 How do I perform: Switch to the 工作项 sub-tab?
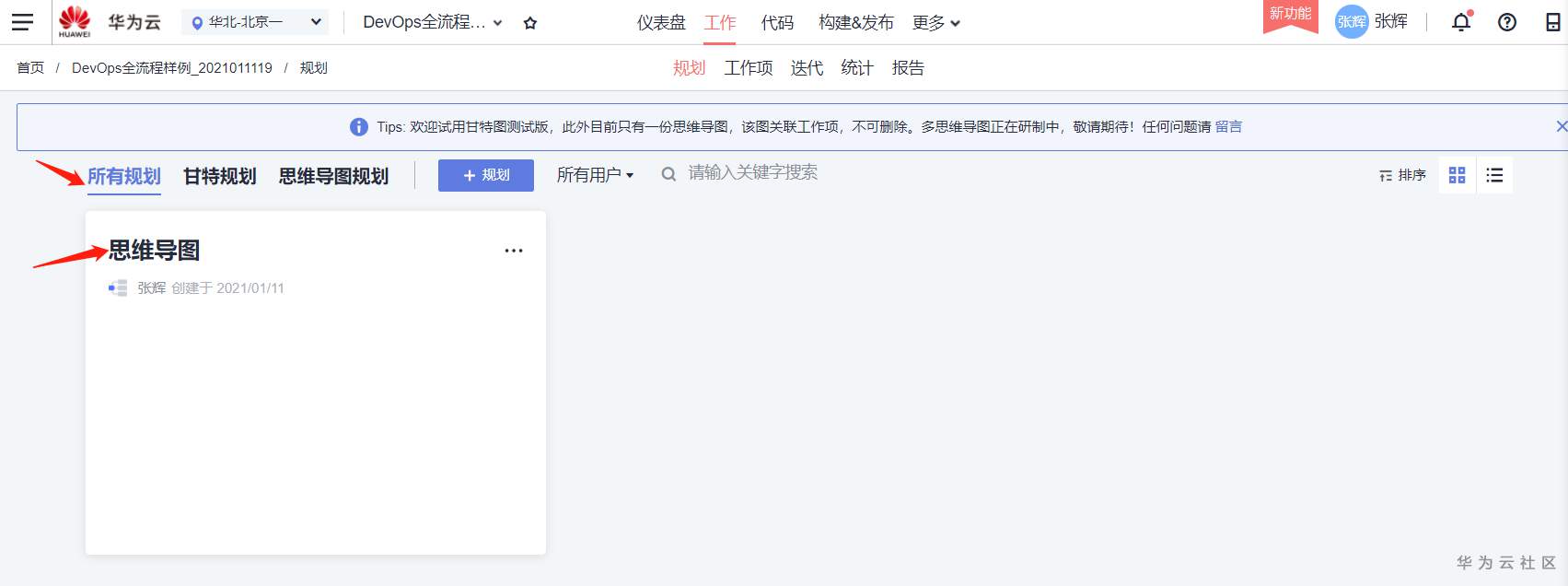coord(749,68)
